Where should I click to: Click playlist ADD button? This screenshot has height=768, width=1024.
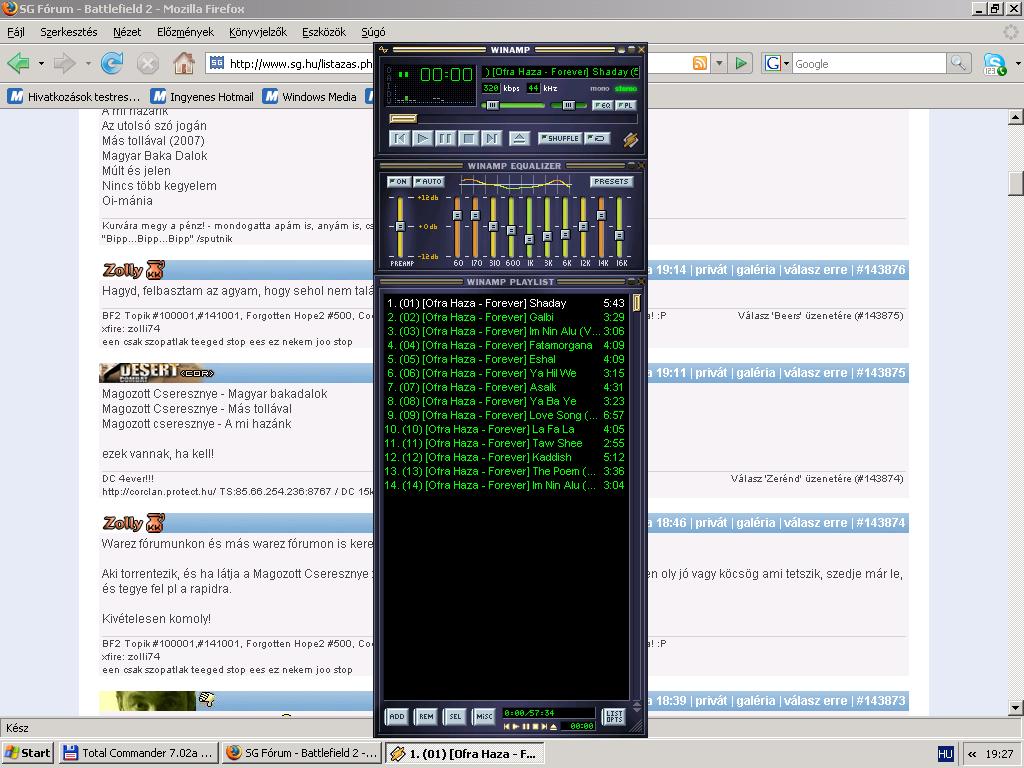(397, 717)
